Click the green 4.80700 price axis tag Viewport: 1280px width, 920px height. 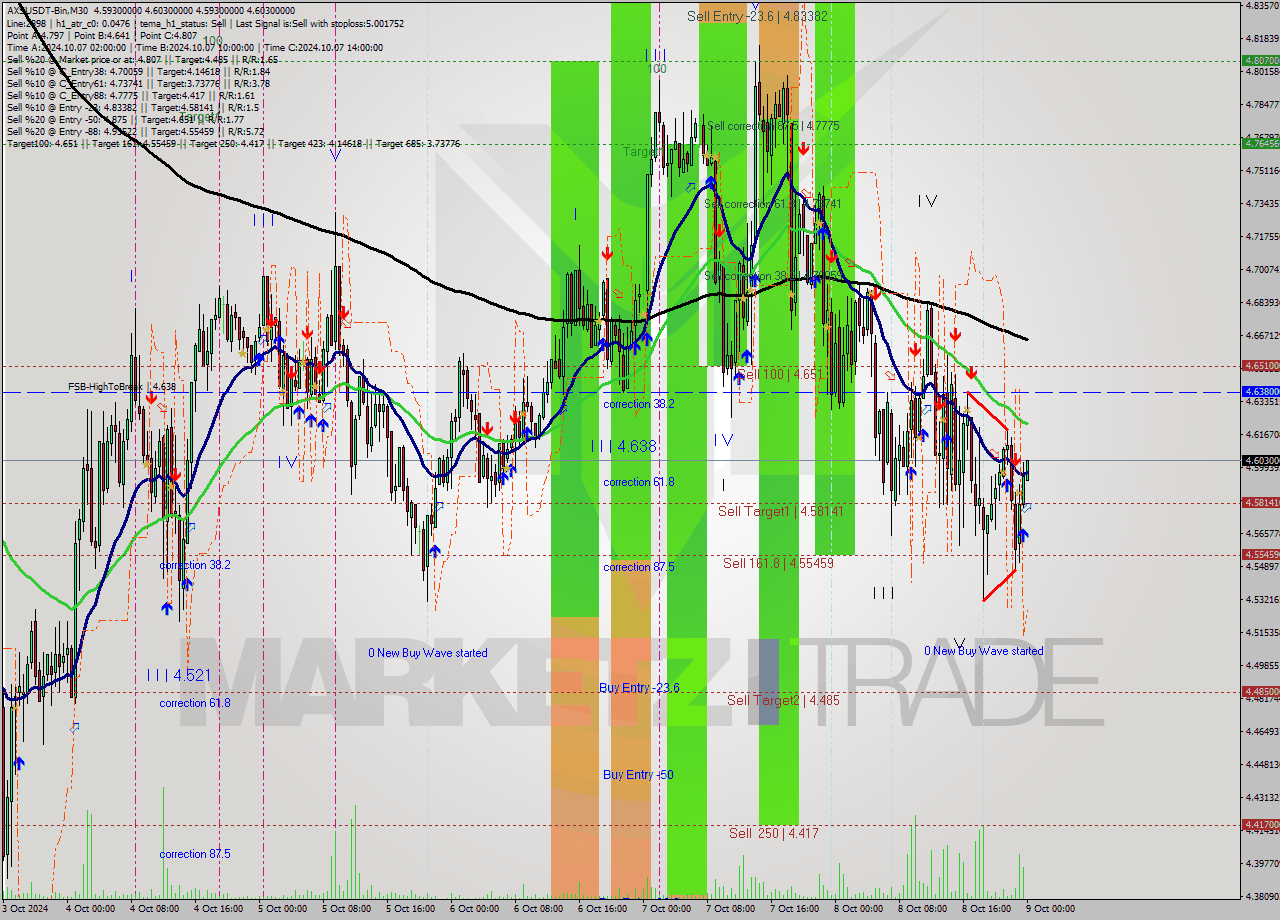pos(1261,60)
